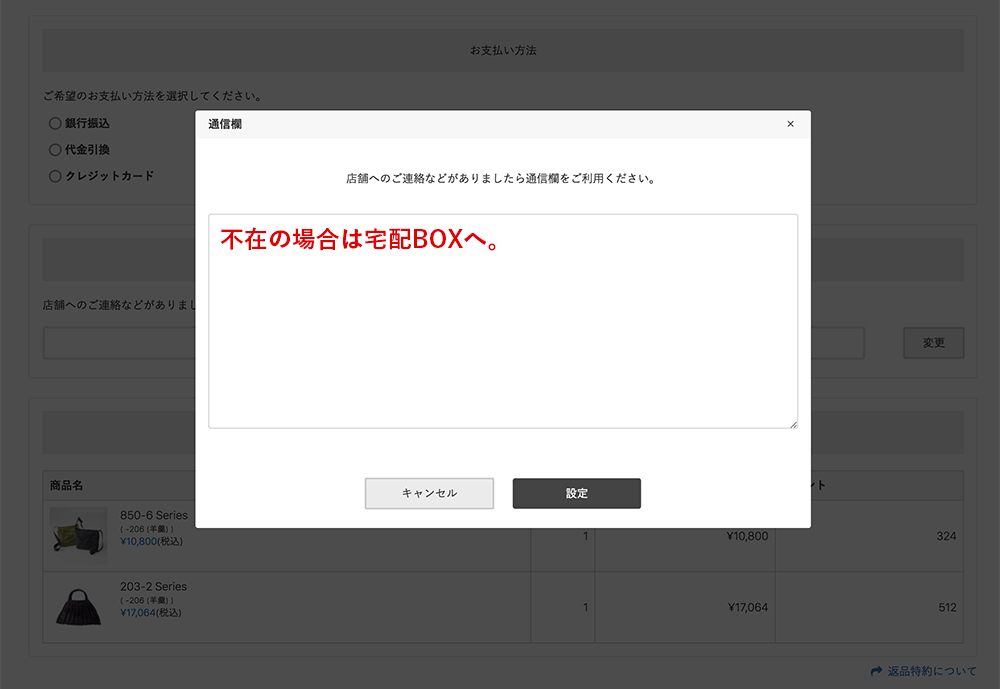Click the ¥10,800 price link
1000x689 pixels.
(137, 541)
